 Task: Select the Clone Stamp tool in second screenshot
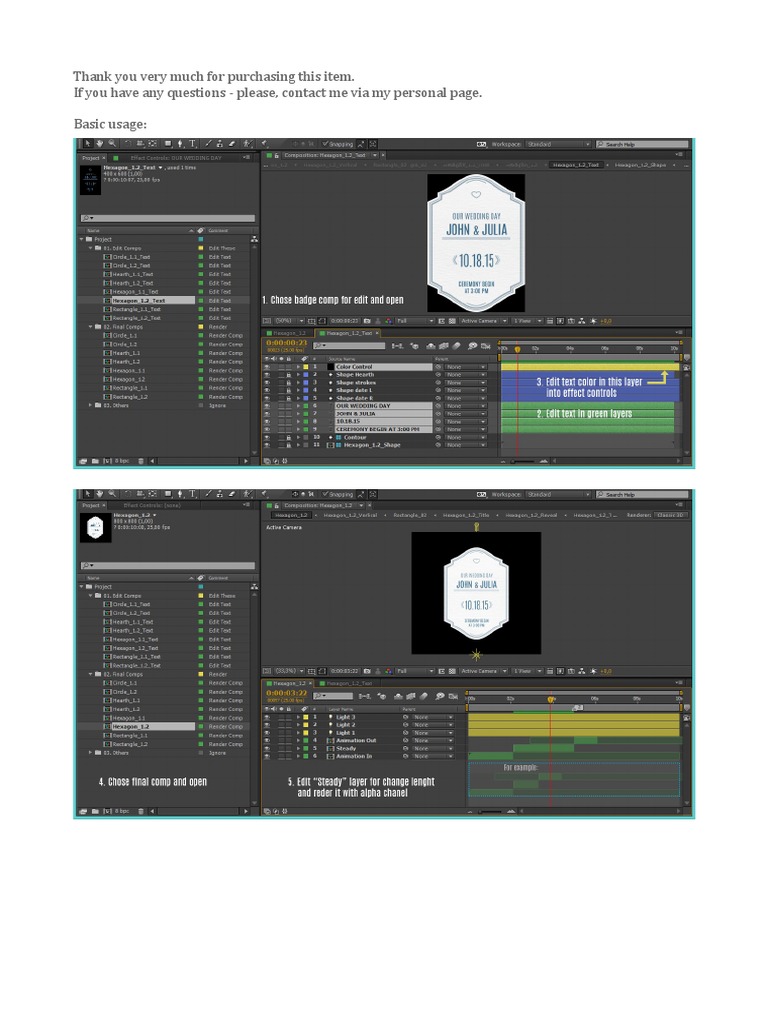220,494
